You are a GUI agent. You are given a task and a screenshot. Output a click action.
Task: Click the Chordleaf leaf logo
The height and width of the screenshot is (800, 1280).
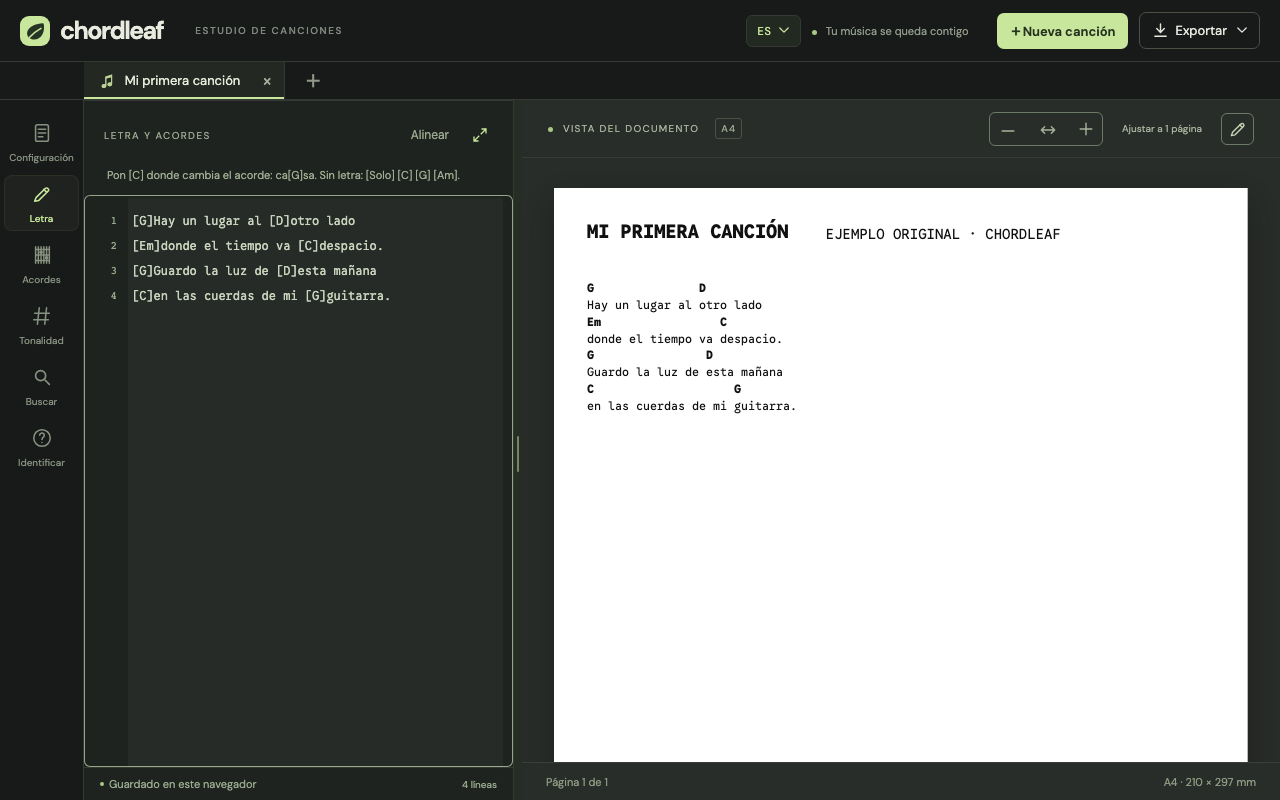pyautogui.click(x=35, y=31)
